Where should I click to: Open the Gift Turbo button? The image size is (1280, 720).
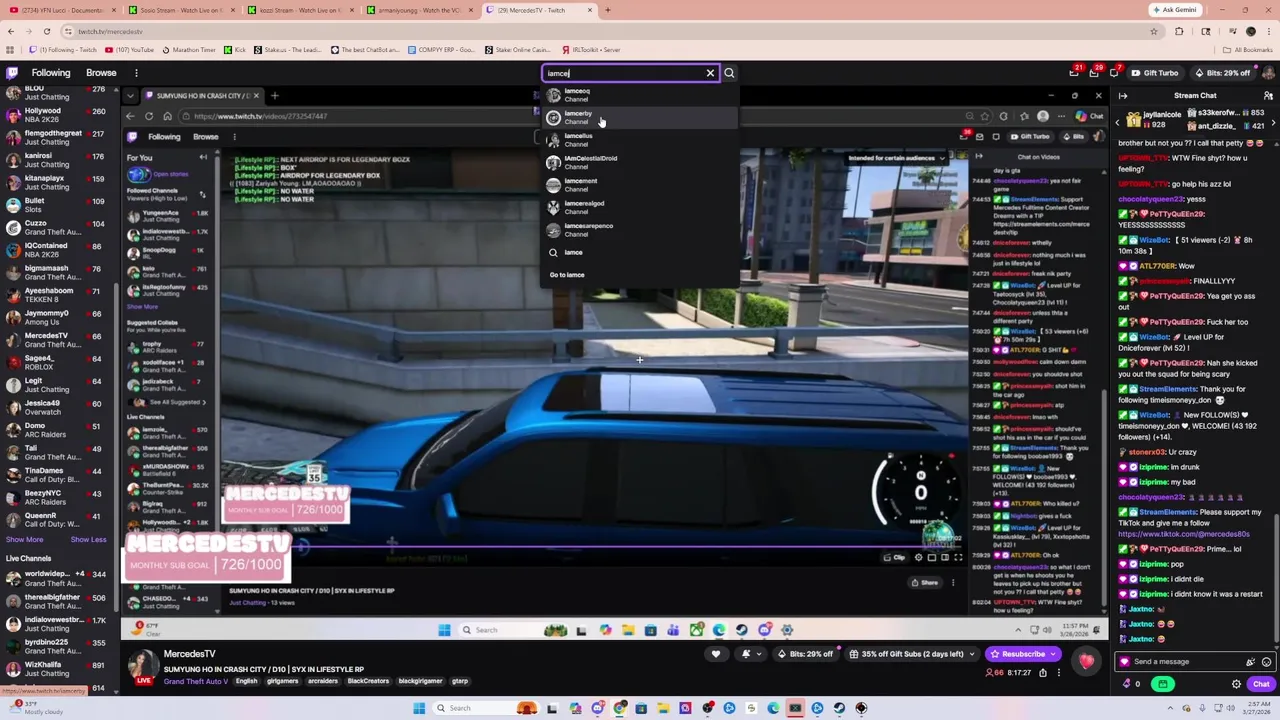(1155, 73)
